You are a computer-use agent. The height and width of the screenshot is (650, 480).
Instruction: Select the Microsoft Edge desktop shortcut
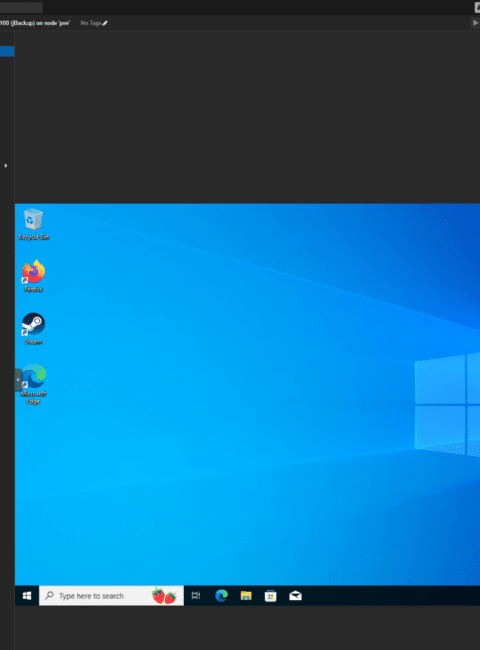click(33, 384)
